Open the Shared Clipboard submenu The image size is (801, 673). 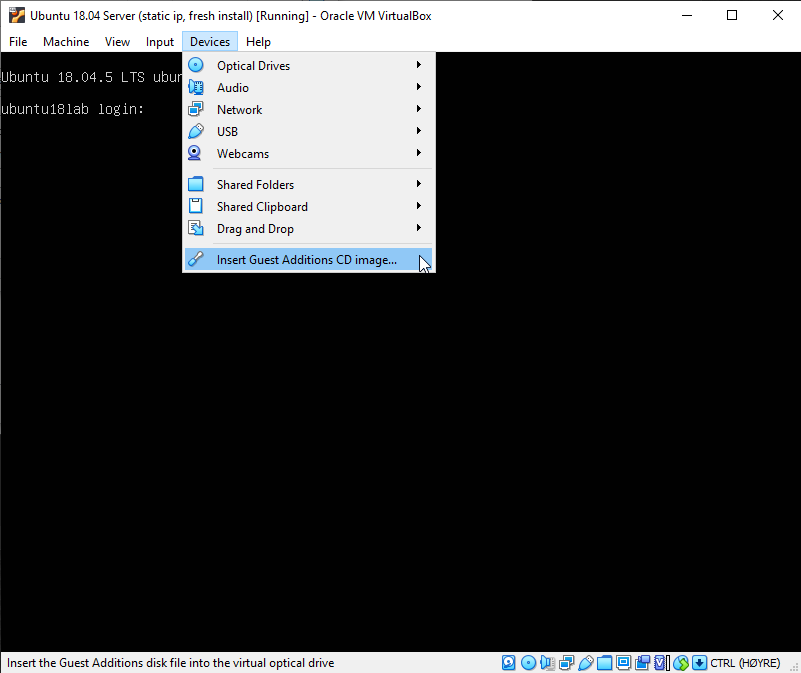(x=309, y=206)
